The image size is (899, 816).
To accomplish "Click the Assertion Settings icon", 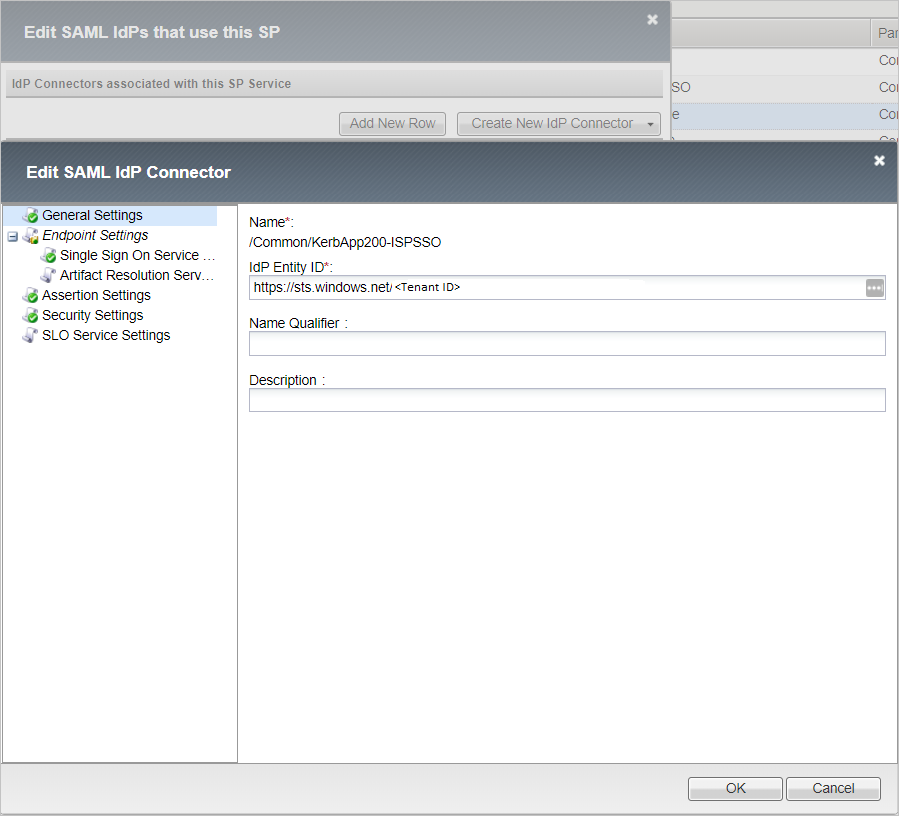I will pyautogui.click(x=30, y=296).
